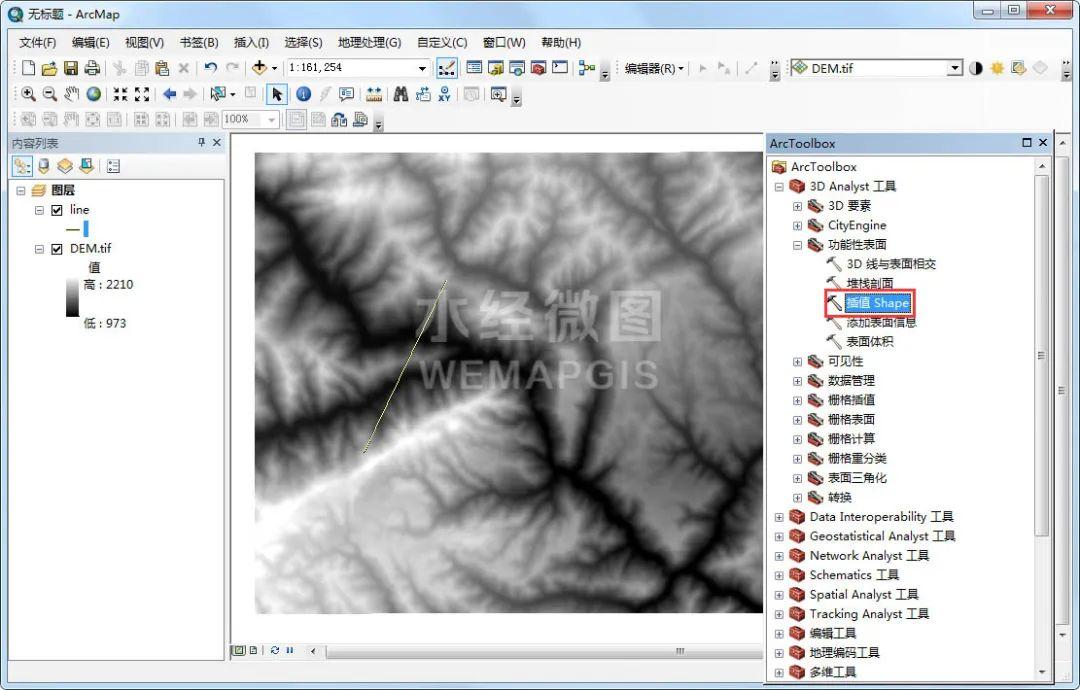
Task: Select the Zoom In tool
Action: 27,94
